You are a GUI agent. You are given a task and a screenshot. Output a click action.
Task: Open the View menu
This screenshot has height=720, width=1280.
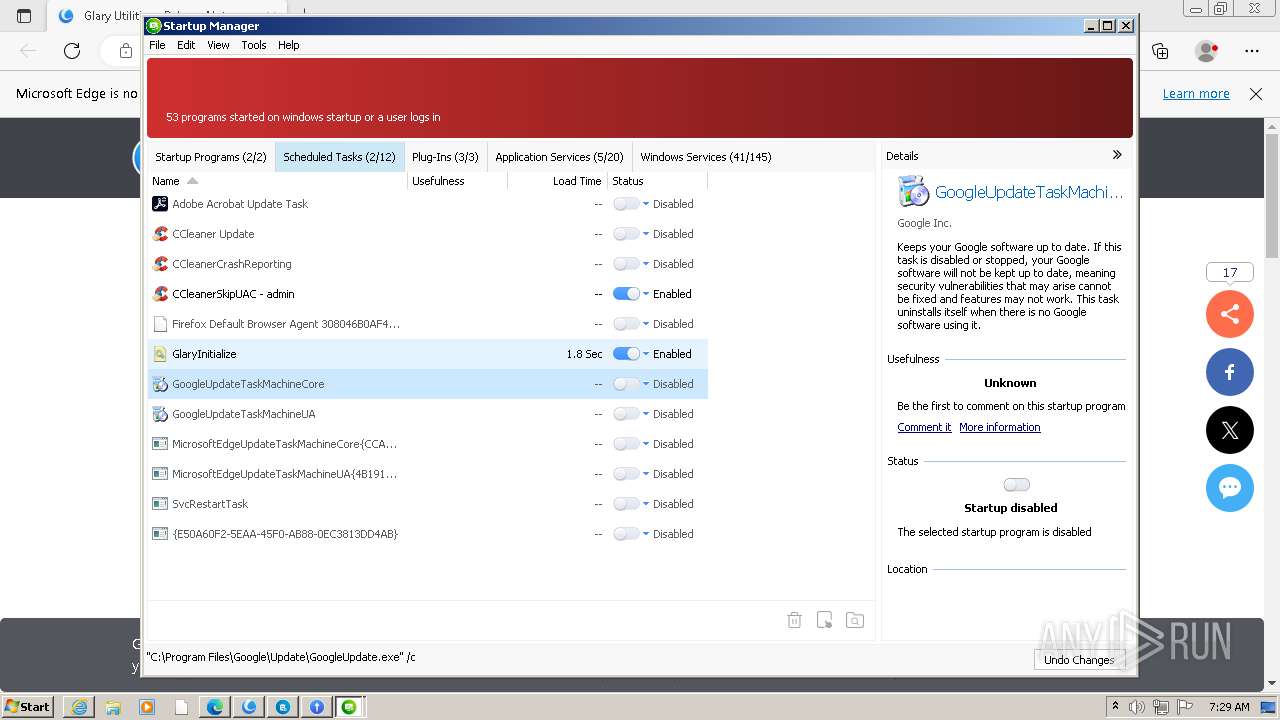click(x=218, y=45)
